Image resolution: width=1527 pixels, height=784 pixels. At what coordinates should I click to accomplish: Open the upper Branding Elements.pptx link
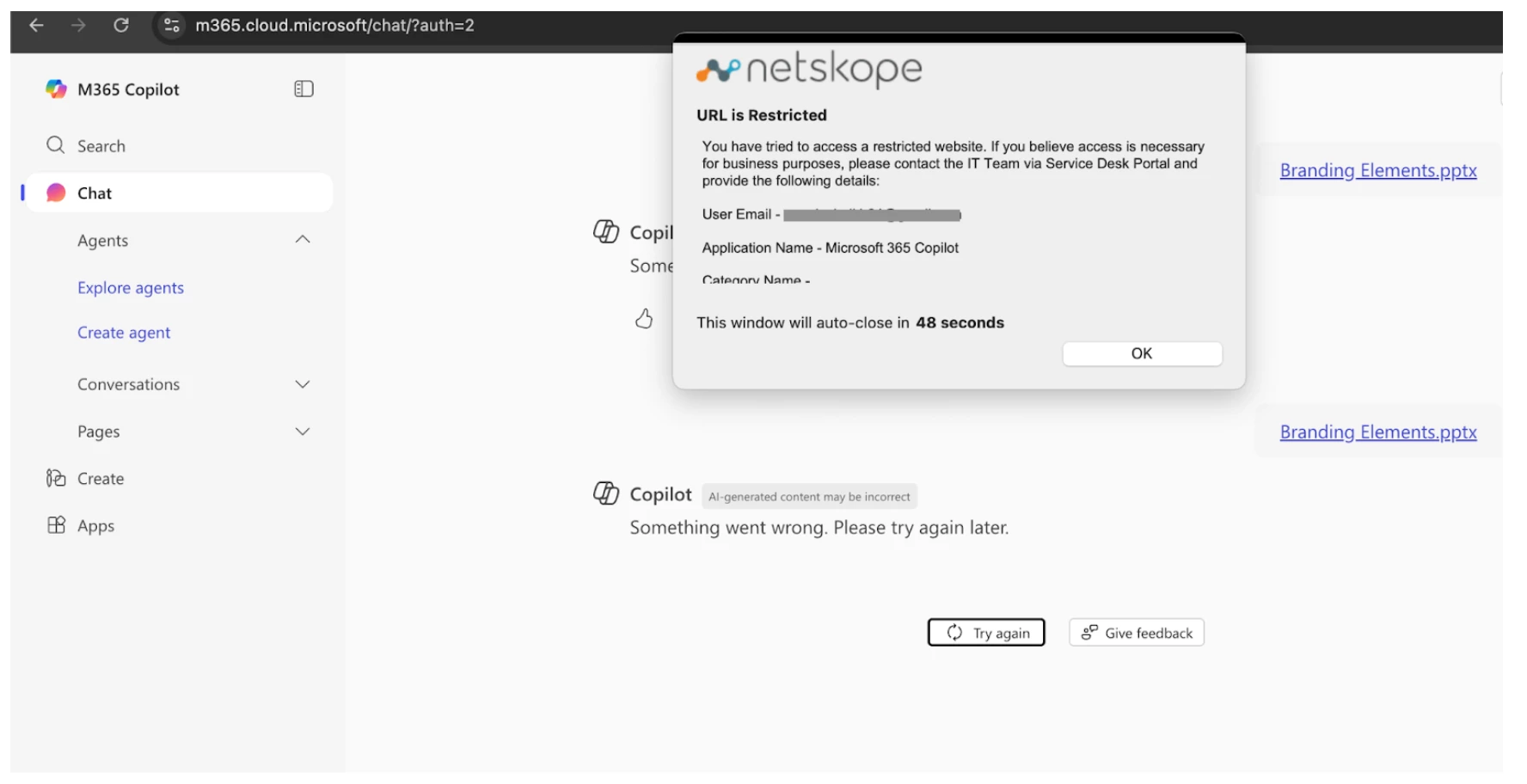[x=1377, y=170]
